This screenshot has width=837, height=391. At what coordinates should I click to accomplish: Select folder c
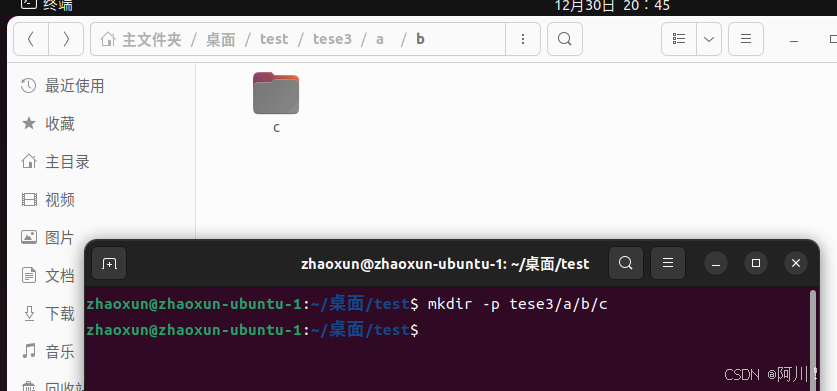point(276,103)
